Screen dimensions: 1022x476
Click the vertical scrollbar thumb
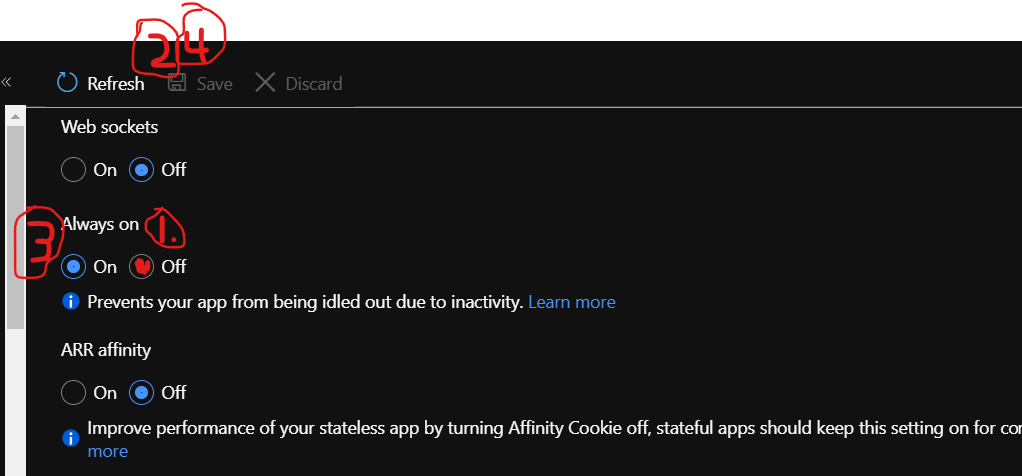click(16, 227)
